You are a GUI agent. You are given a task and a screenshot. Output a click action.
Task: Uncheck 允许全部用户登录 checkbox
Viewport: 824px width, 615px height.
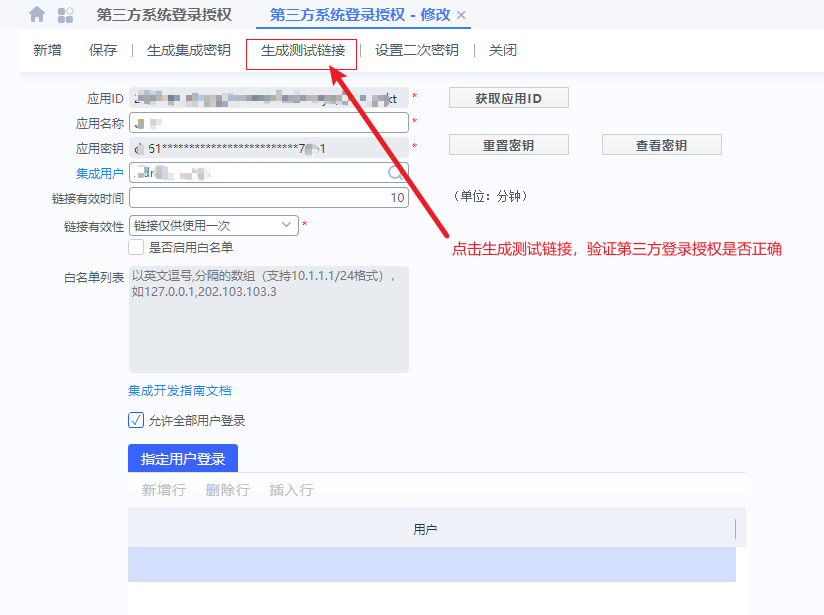(x=137, y=420)
